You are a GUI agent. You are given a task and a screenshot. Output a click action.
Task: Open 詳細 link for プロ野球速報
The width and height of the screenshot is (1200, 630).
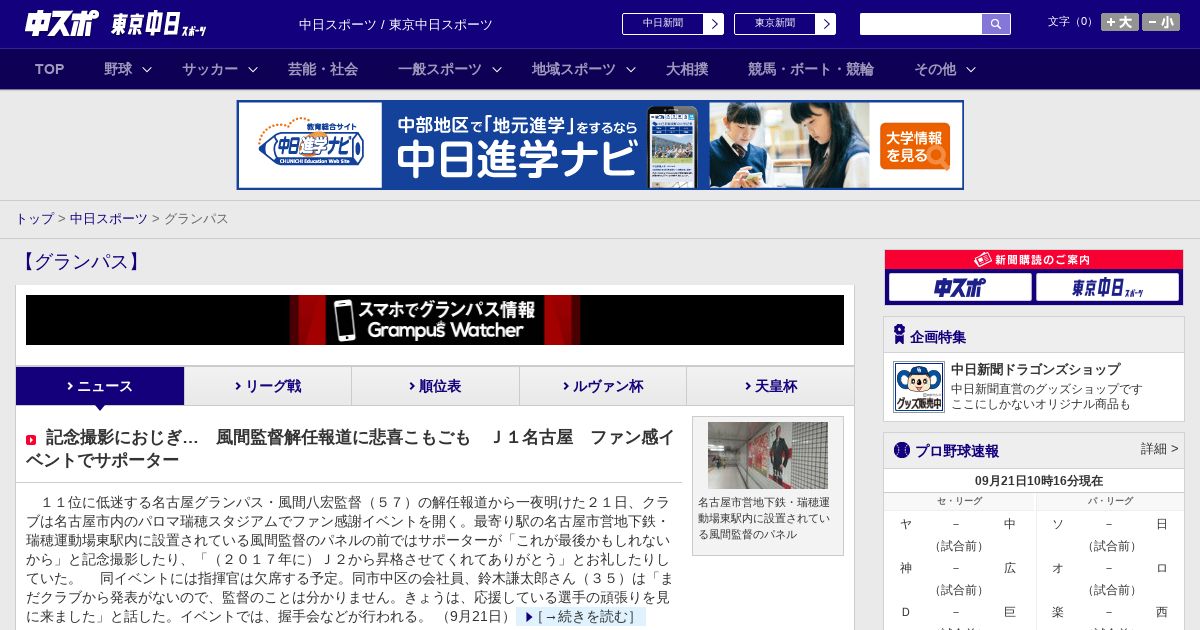click(1159, 449)
